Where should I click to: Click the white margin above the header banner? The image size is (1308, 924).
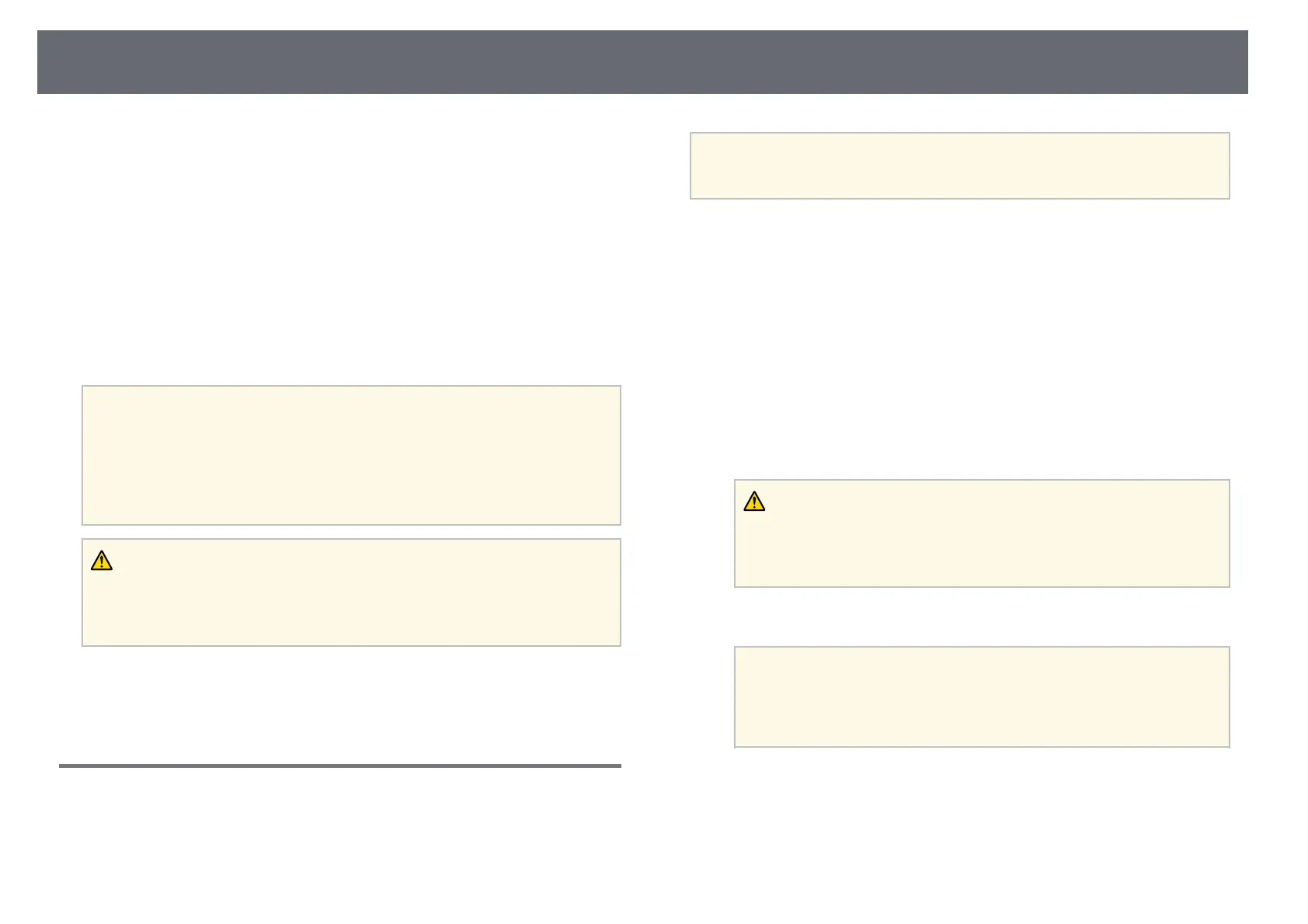point(642,14)
